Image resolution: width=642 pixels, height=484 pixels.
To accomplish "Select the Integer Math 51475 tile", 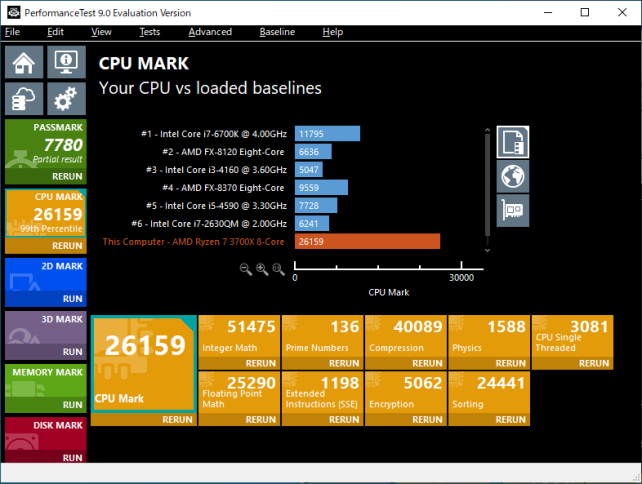I will pos(240,336).
